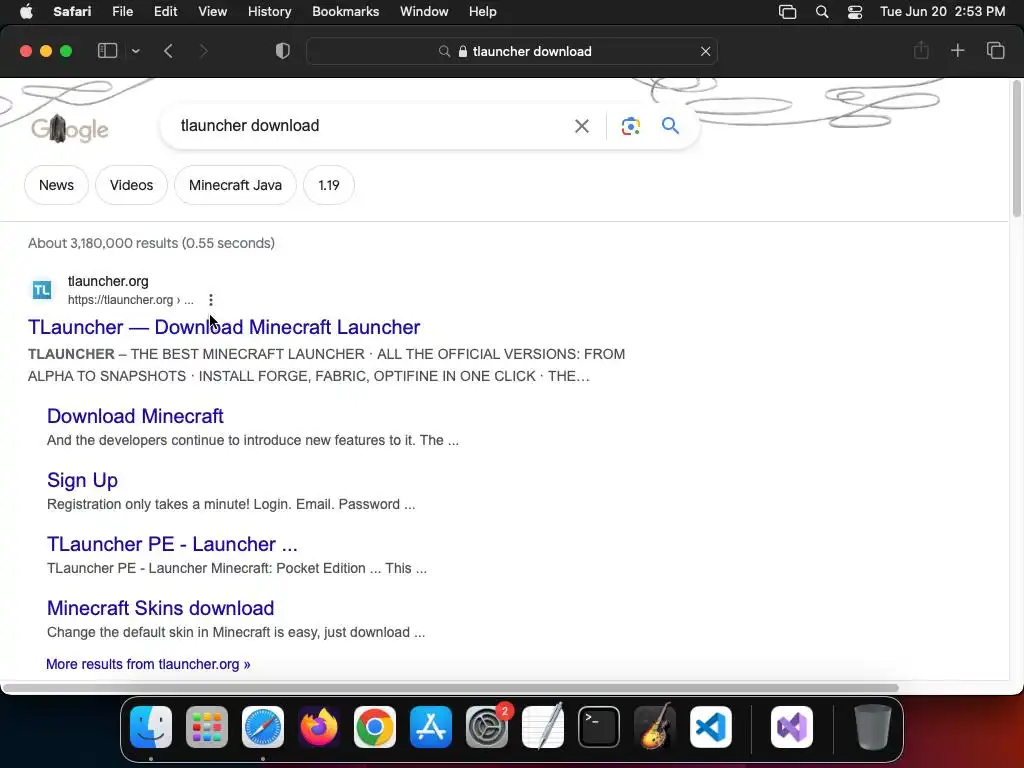Open the Minecraft Skins download sitelink

pos(161,607)
